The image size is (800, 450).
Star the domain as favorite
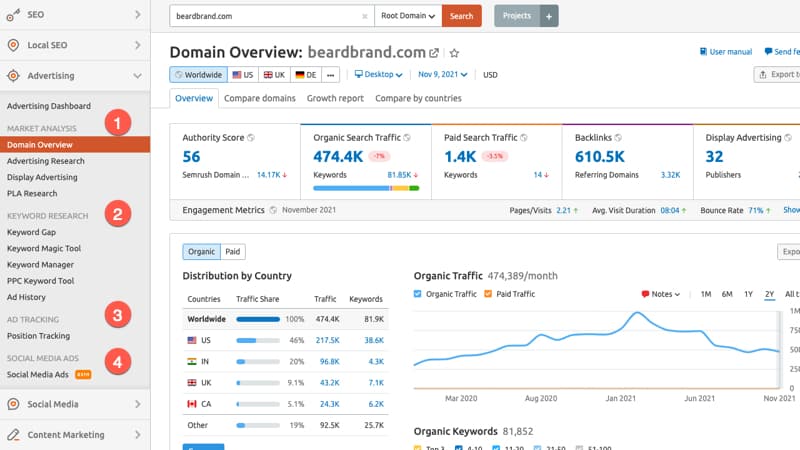tap(454, 53)
